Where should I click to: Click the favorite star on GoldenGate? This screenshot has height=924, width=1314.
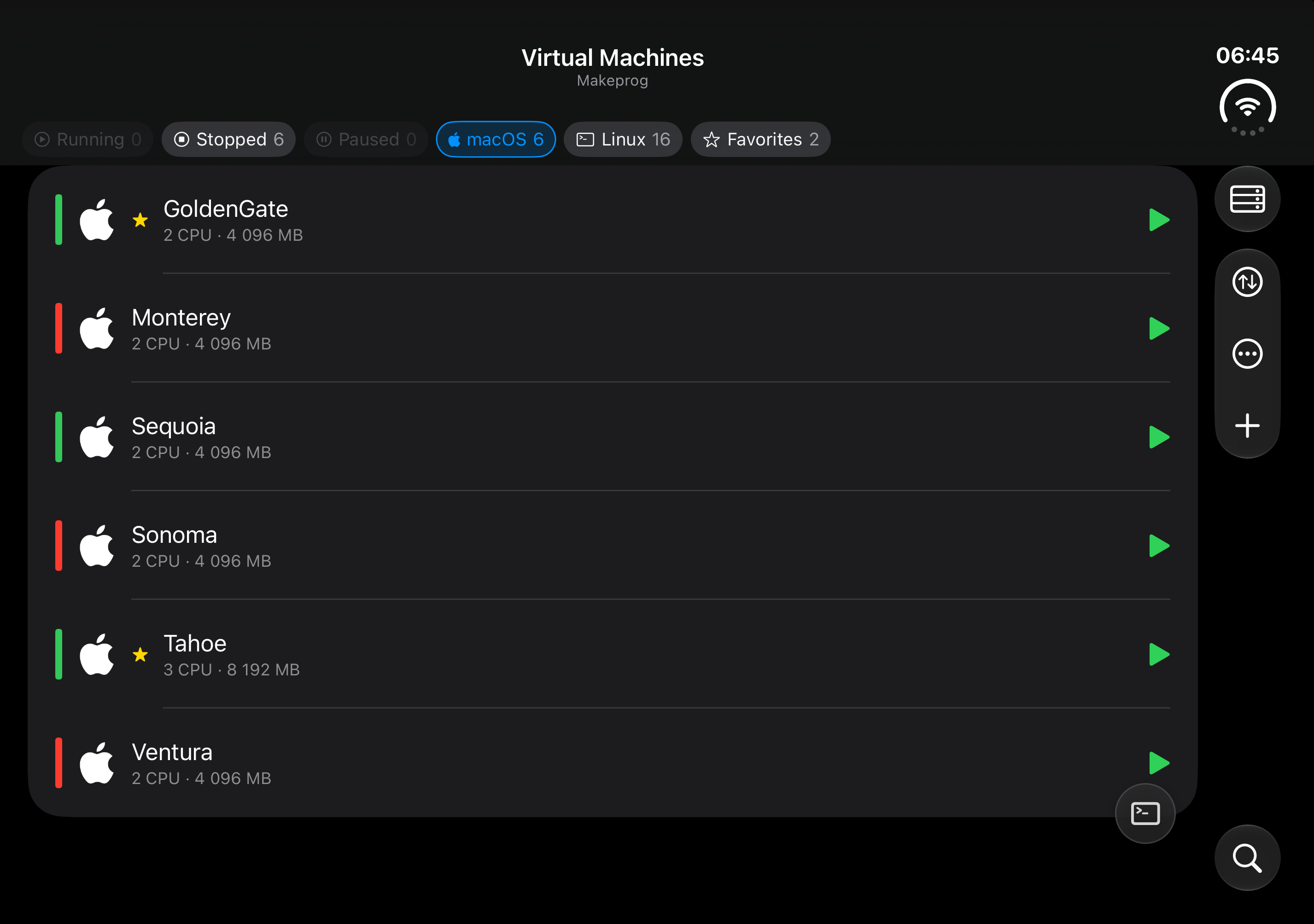(140, 220)
